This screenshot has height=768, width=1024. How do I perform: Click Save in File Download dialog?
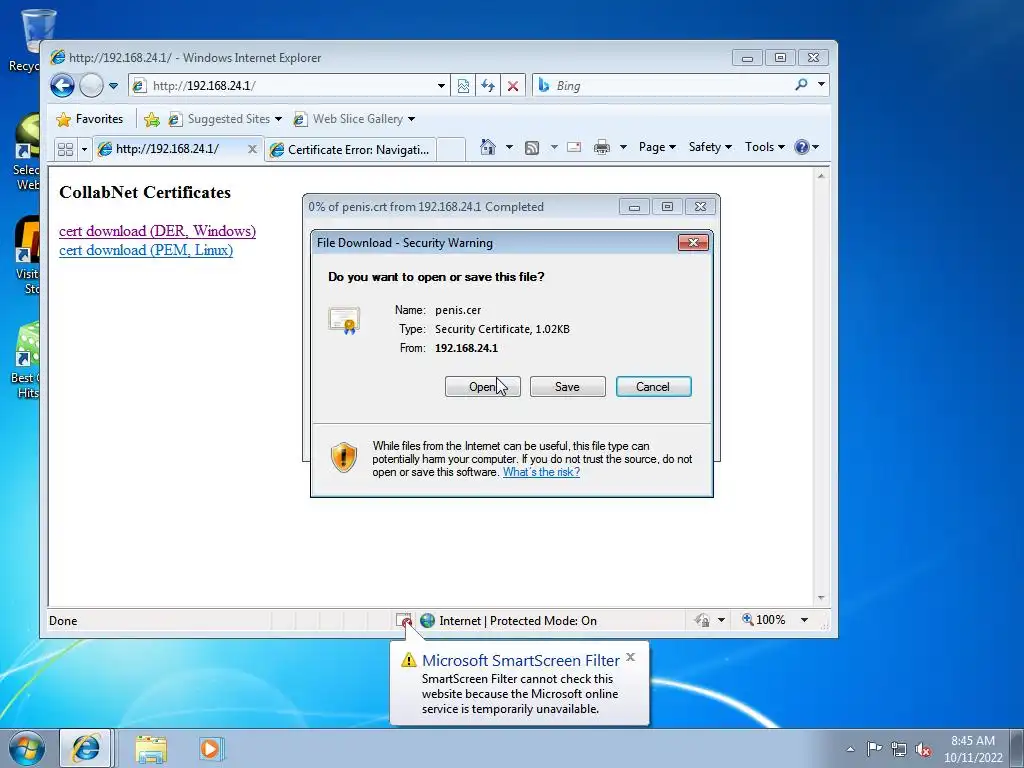click(x=568, y=387)
